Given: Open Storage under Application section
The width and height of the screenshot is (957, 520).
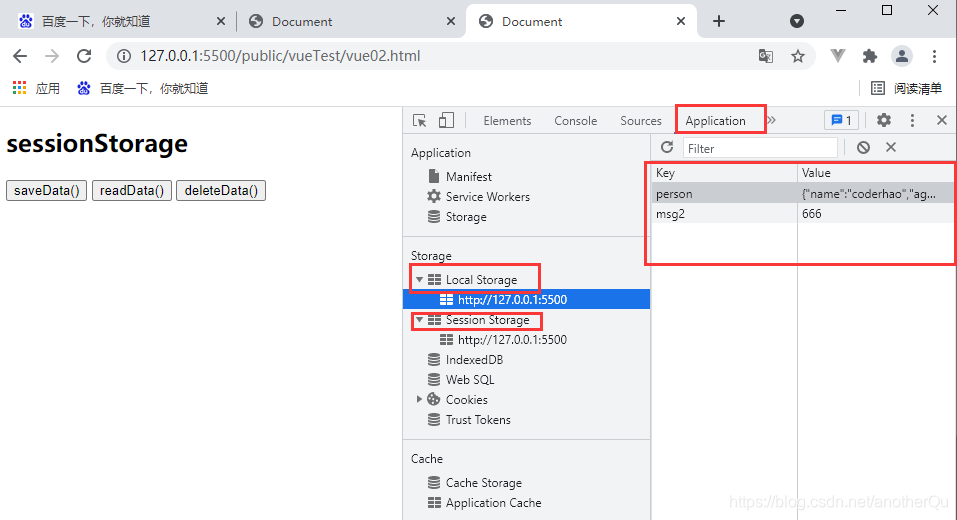Looking at the screenshot, I should [466, 217].
